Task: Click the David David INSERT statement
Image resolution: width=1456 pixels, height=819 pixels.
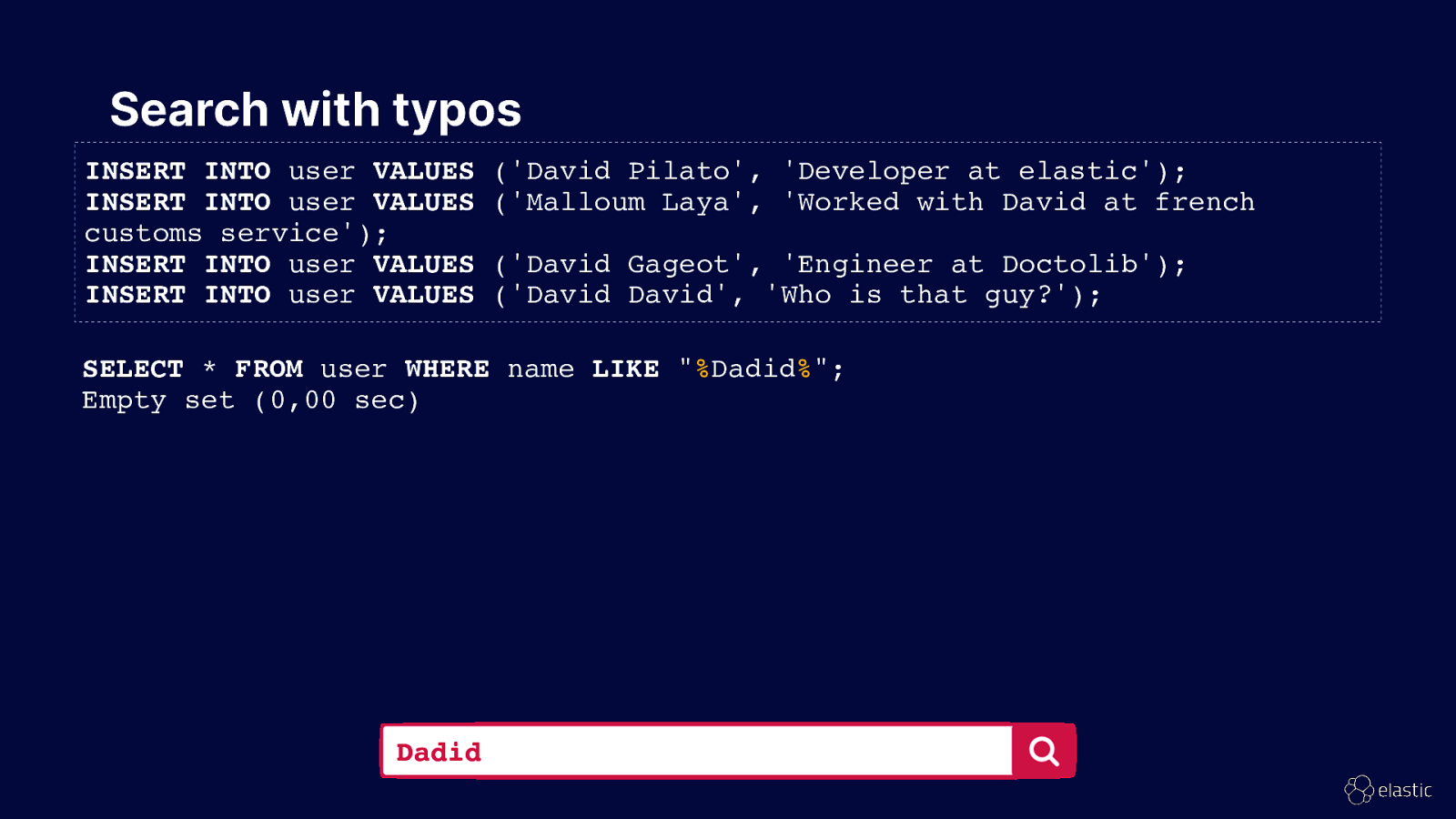Action: click(x=592, y=295)
